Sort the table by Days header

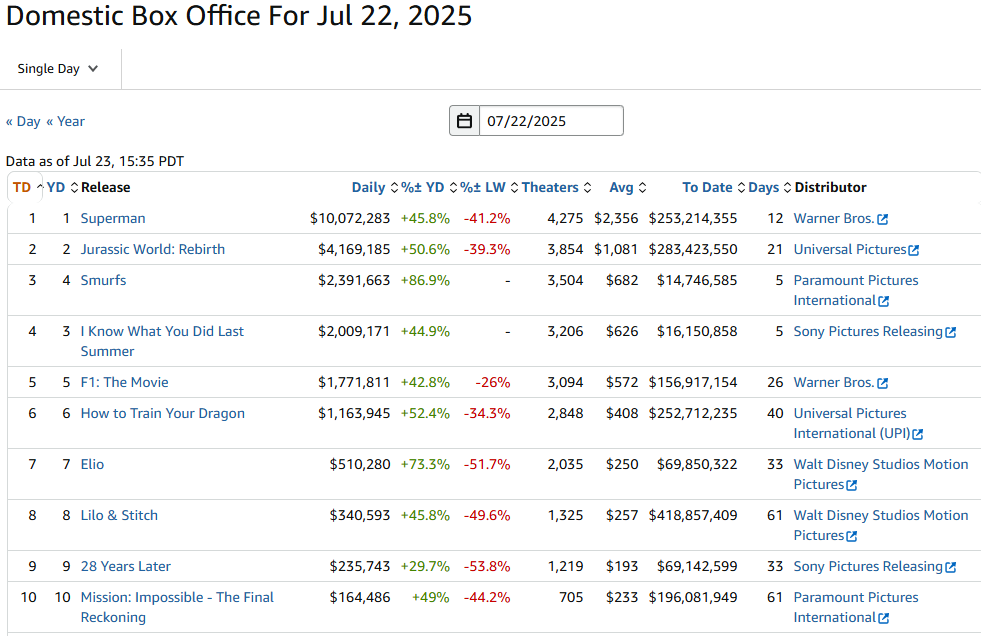pos(763,188)
